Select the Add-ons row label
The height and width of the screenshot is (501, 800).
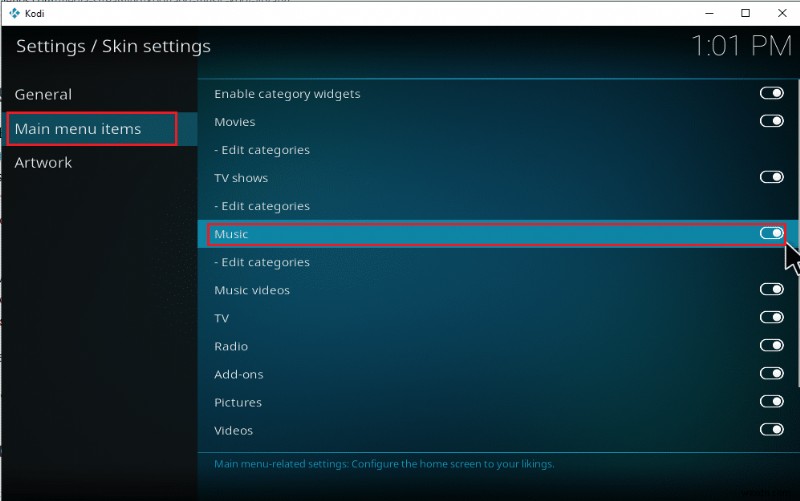coord(239,374)
